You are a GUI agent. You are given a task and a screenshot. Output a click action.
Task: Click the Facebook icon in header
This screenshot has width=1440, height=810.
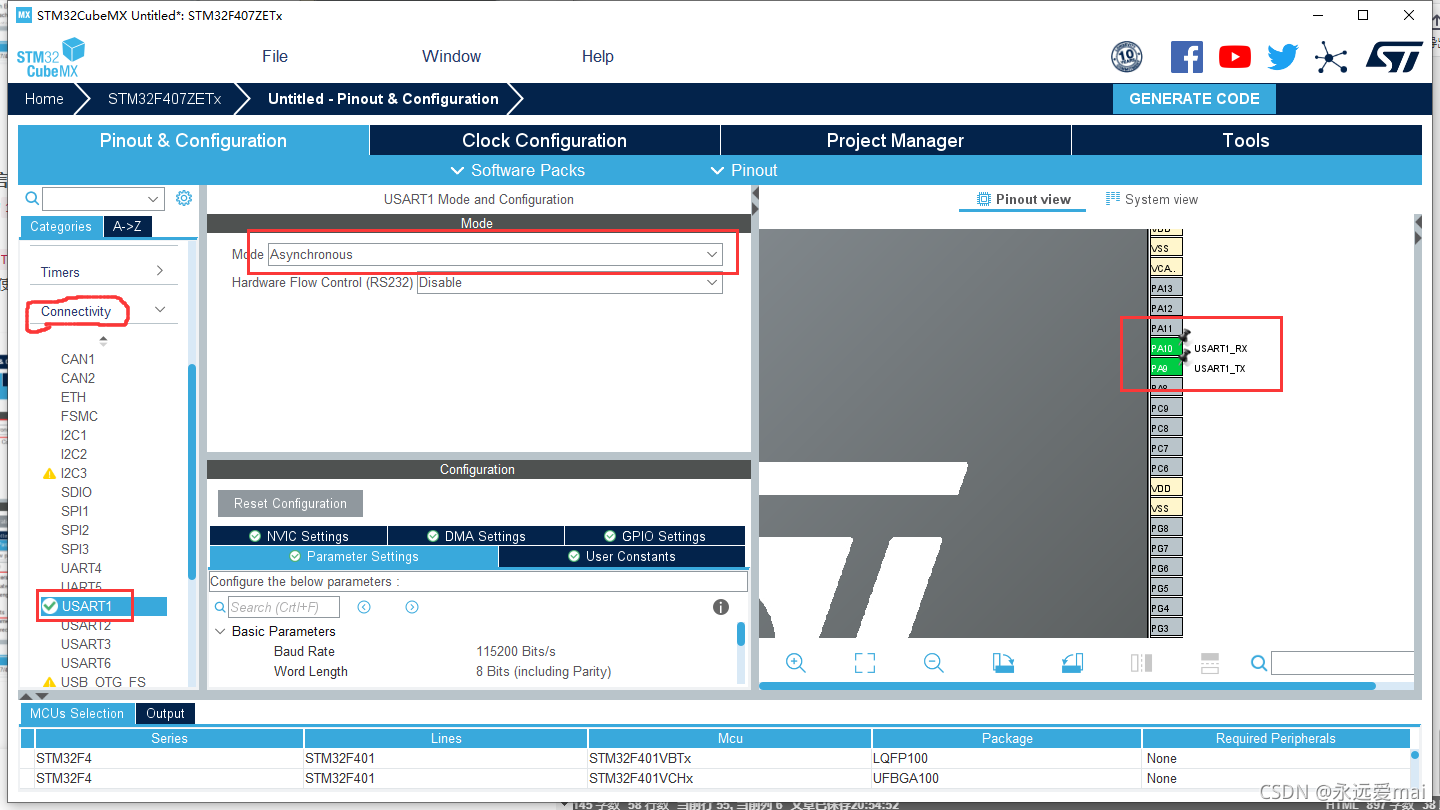(1187, 57)
